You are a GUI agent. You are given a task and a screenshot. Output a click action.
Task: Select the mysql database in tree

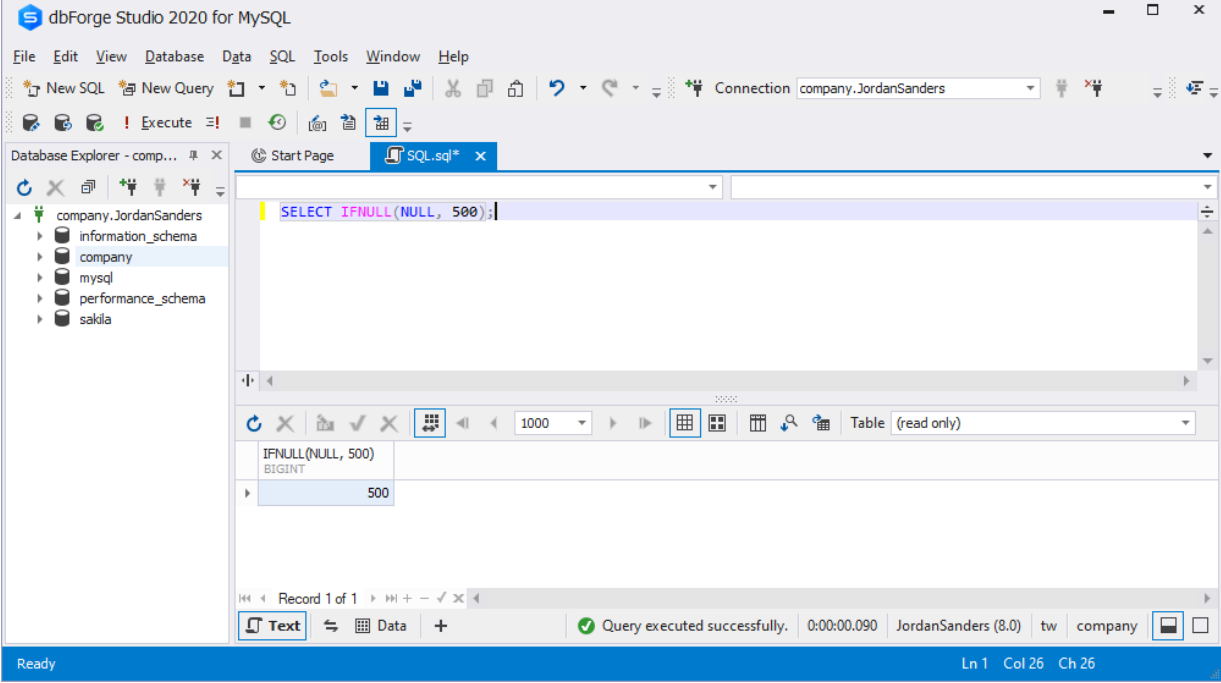96,278
